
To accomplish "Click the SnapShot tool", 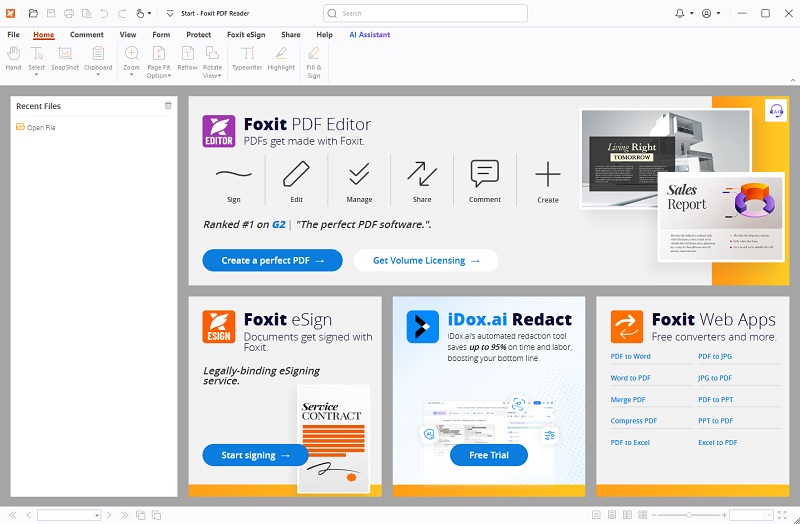I will coord(65,58).
